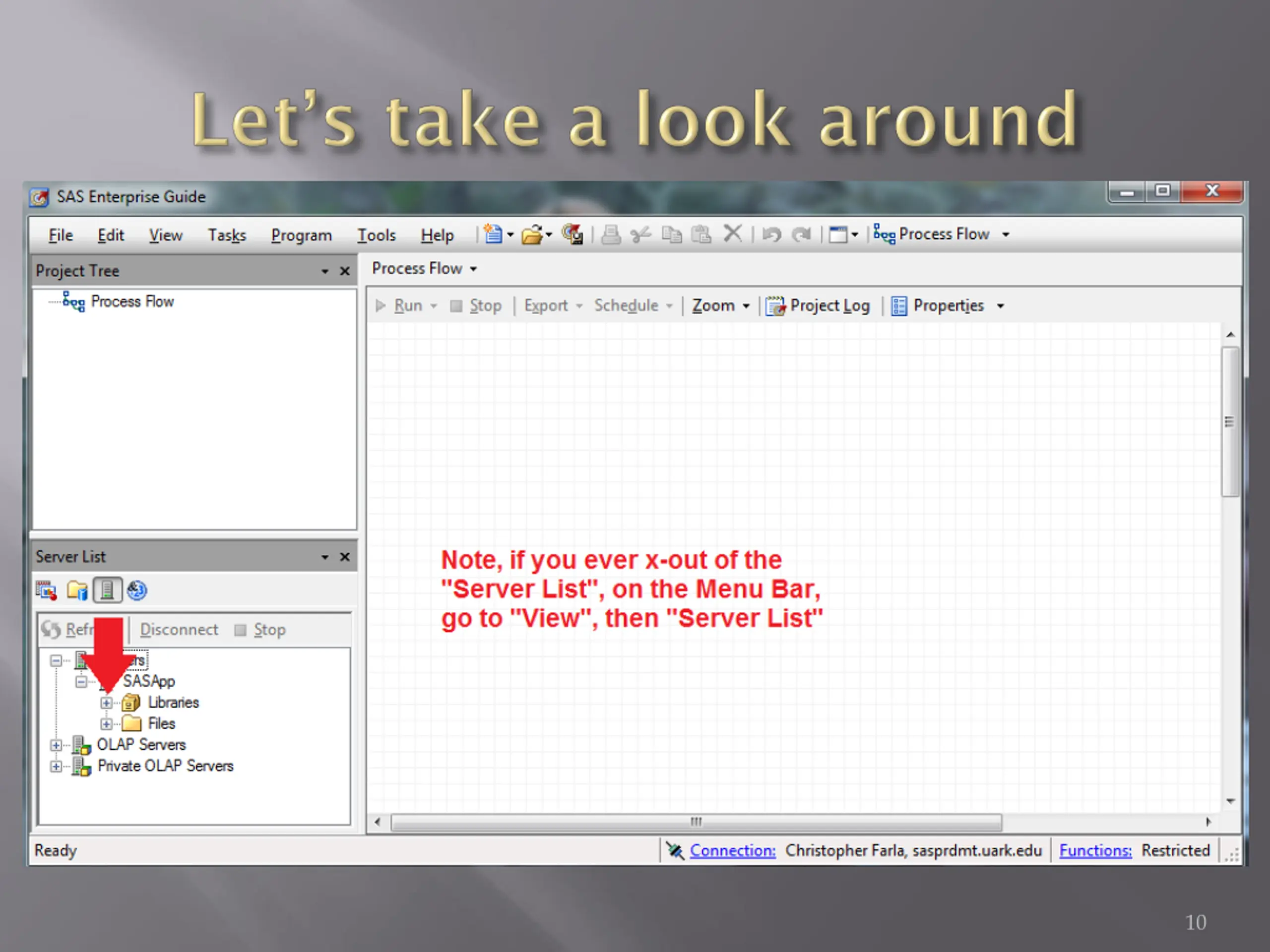Click the connection plug icon in status bar
The width and height of the screenshot is (1270, 952).
(675, 850)
